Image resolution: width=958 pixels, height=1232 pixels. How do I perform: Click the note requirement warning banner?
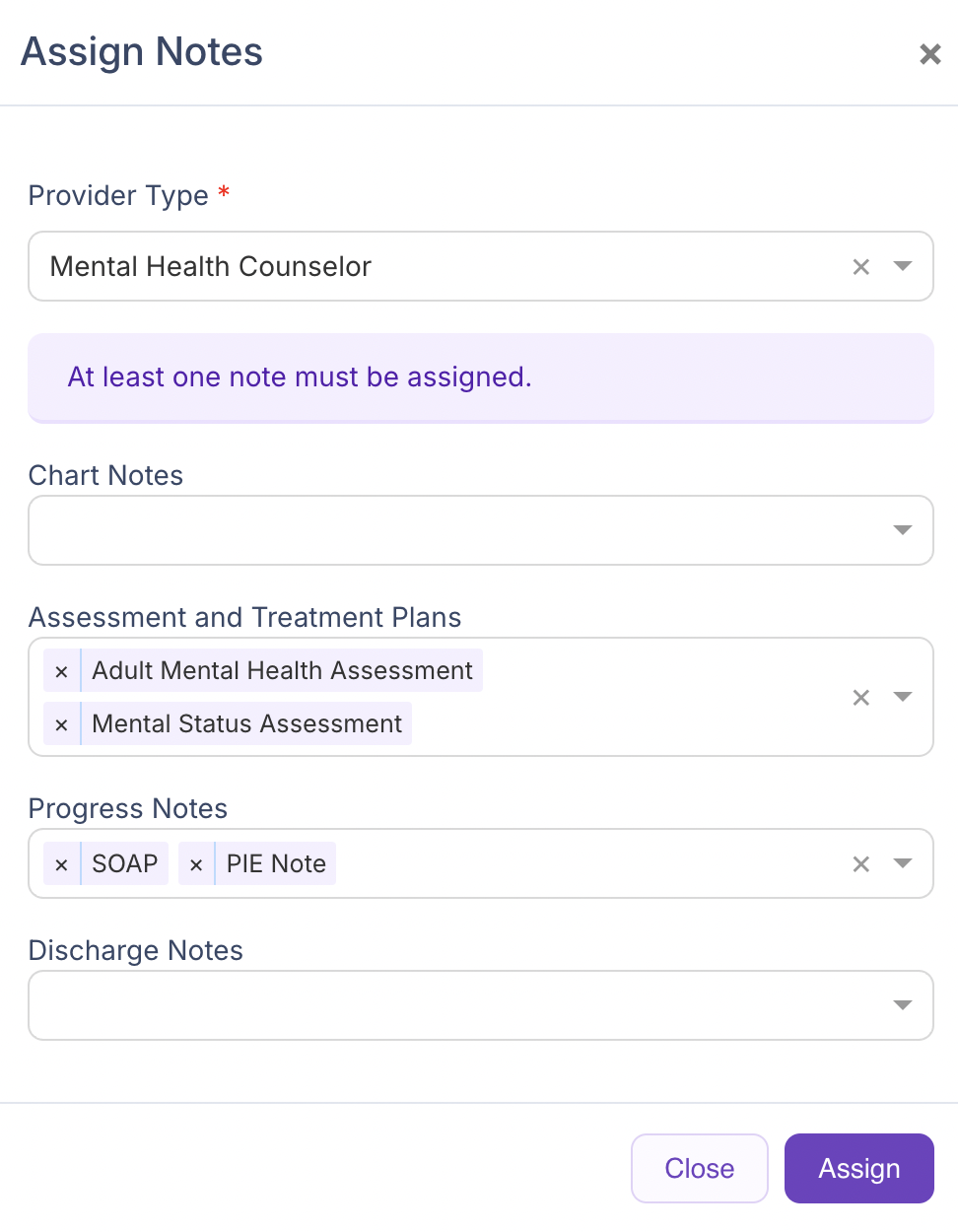480,377
